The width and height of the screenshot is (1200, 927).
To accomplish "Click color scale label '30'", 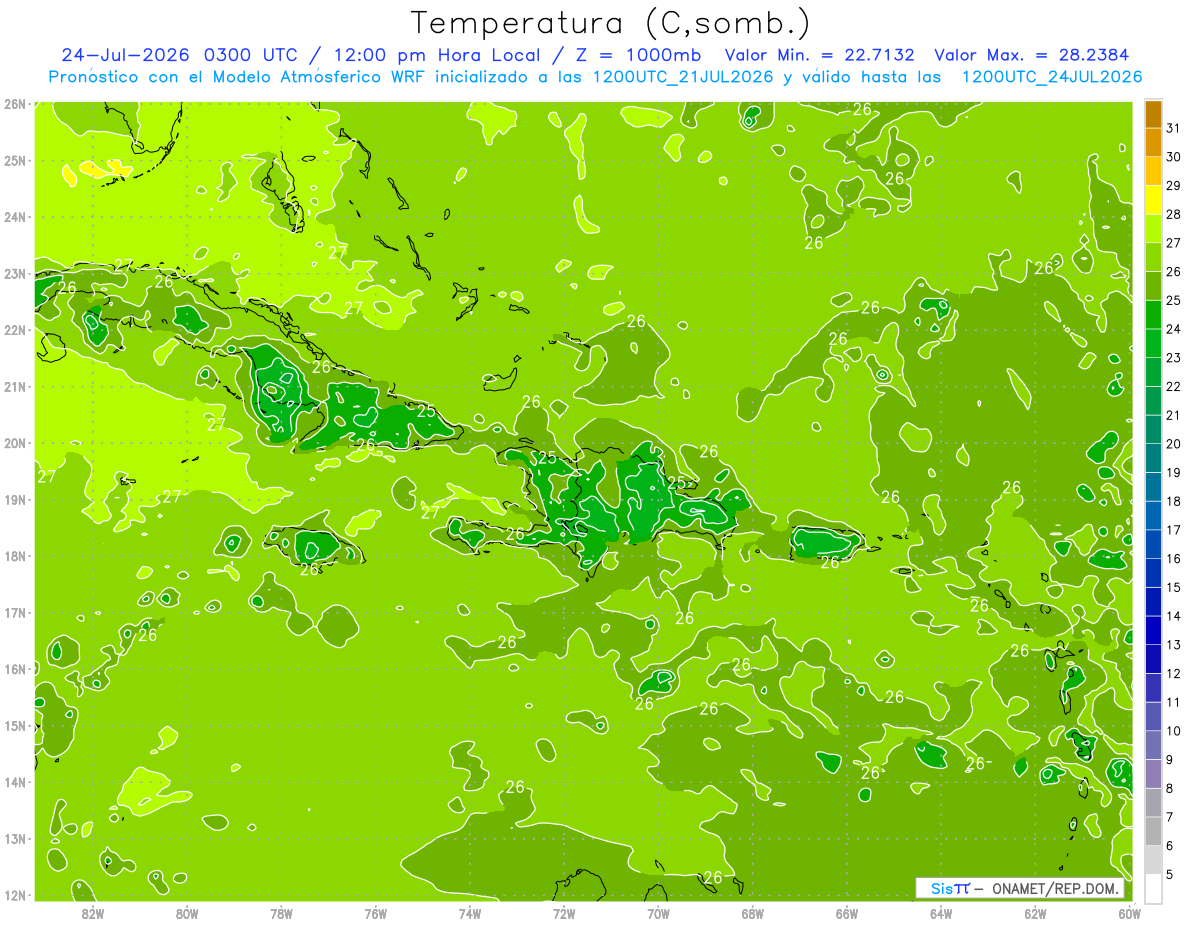I will tap(1173, 157).
